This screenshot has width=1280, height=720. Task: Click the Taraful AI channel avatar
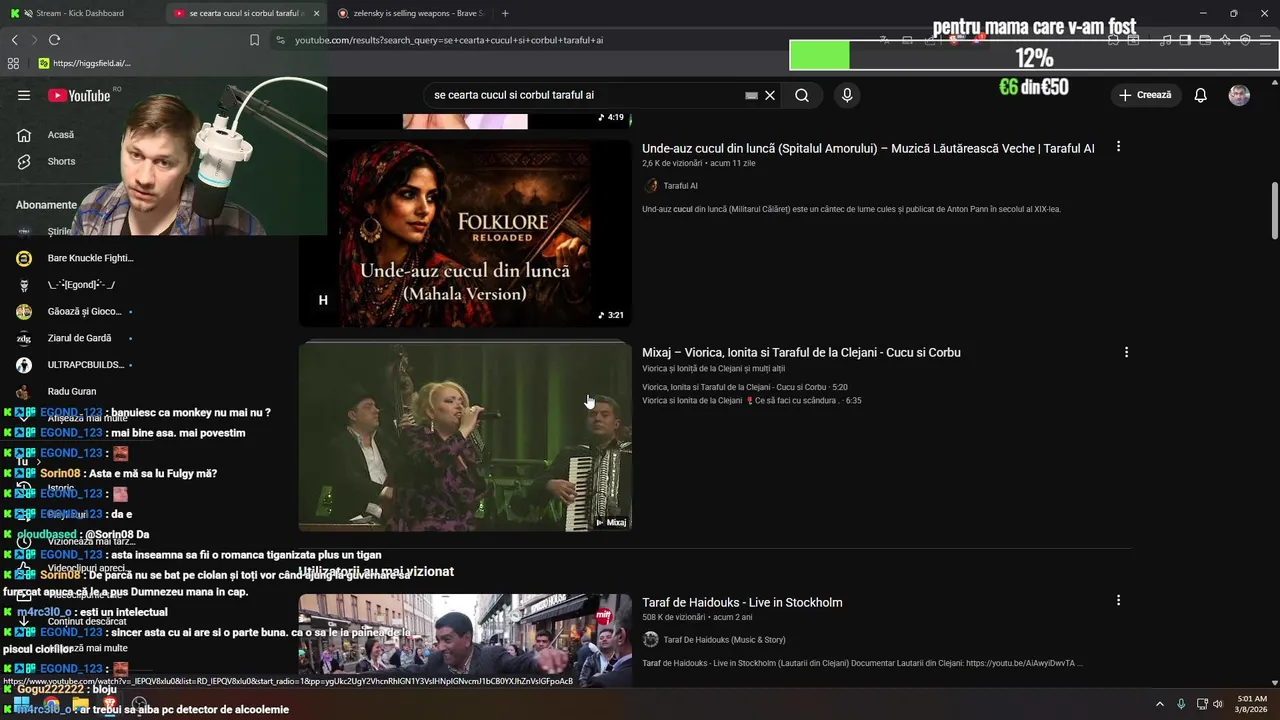(x=651, y=186)
